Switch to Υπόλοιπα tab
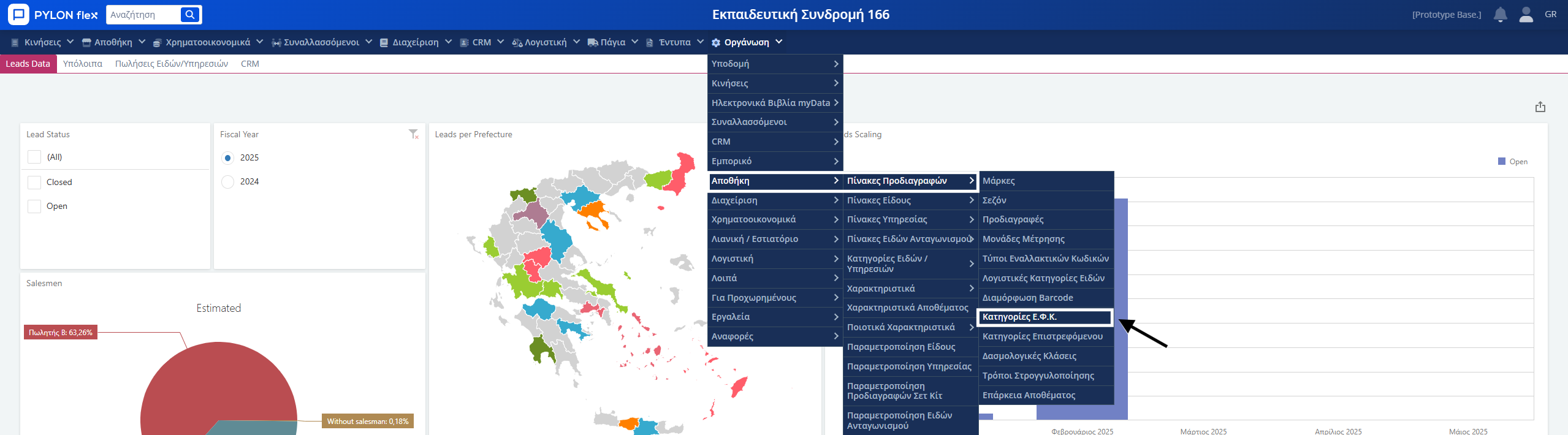 pyautogui.click(x=83, y=64)
